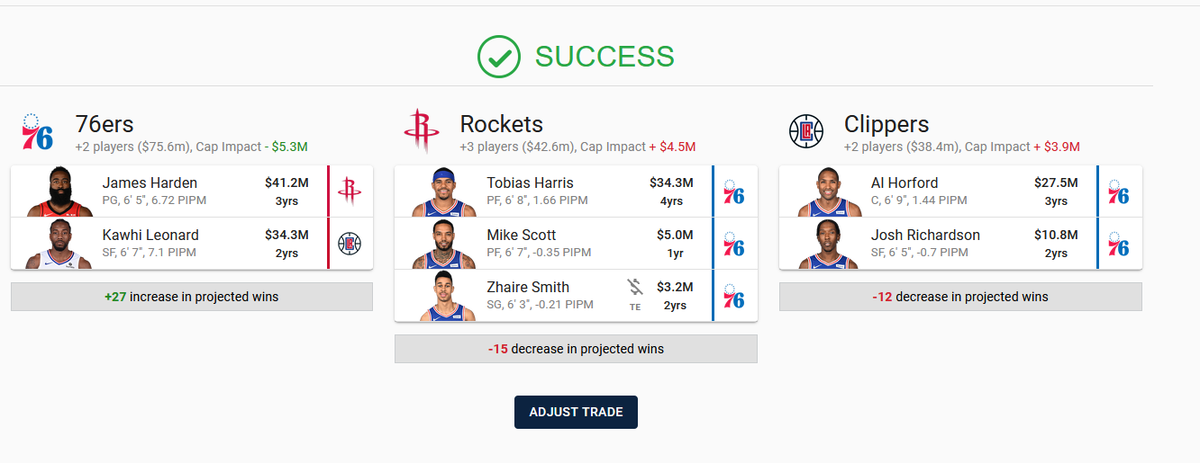Click the 76ers +27 projected wins bar

click(192, 297)
